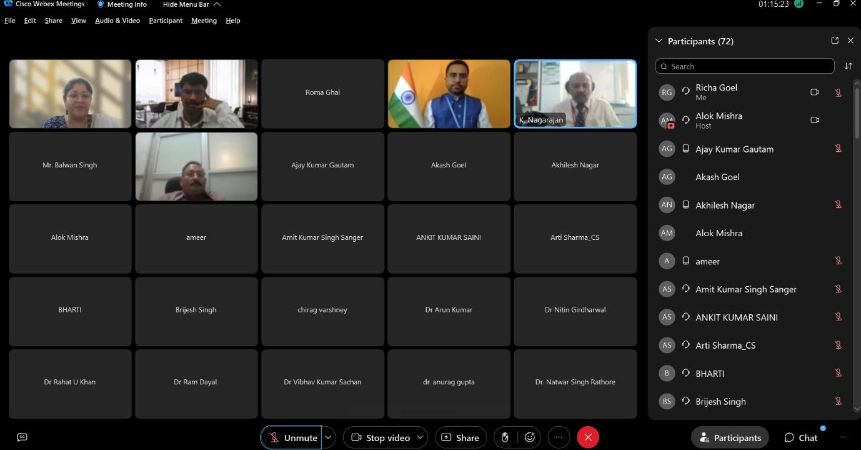Open audio options arrow beside Unmute
861x450 pixels.
tap(328, 437)
